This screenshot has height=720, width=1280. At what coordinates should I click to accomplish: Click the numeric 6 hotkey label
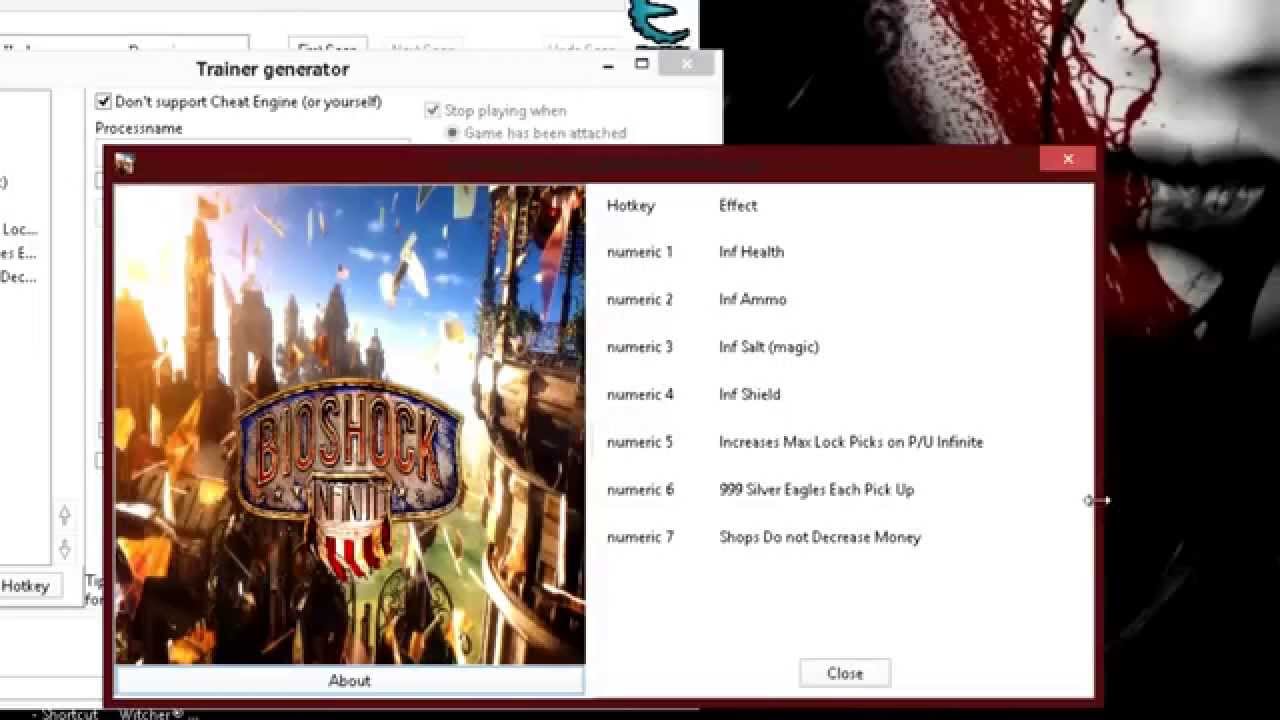click(x=640, y=490)
